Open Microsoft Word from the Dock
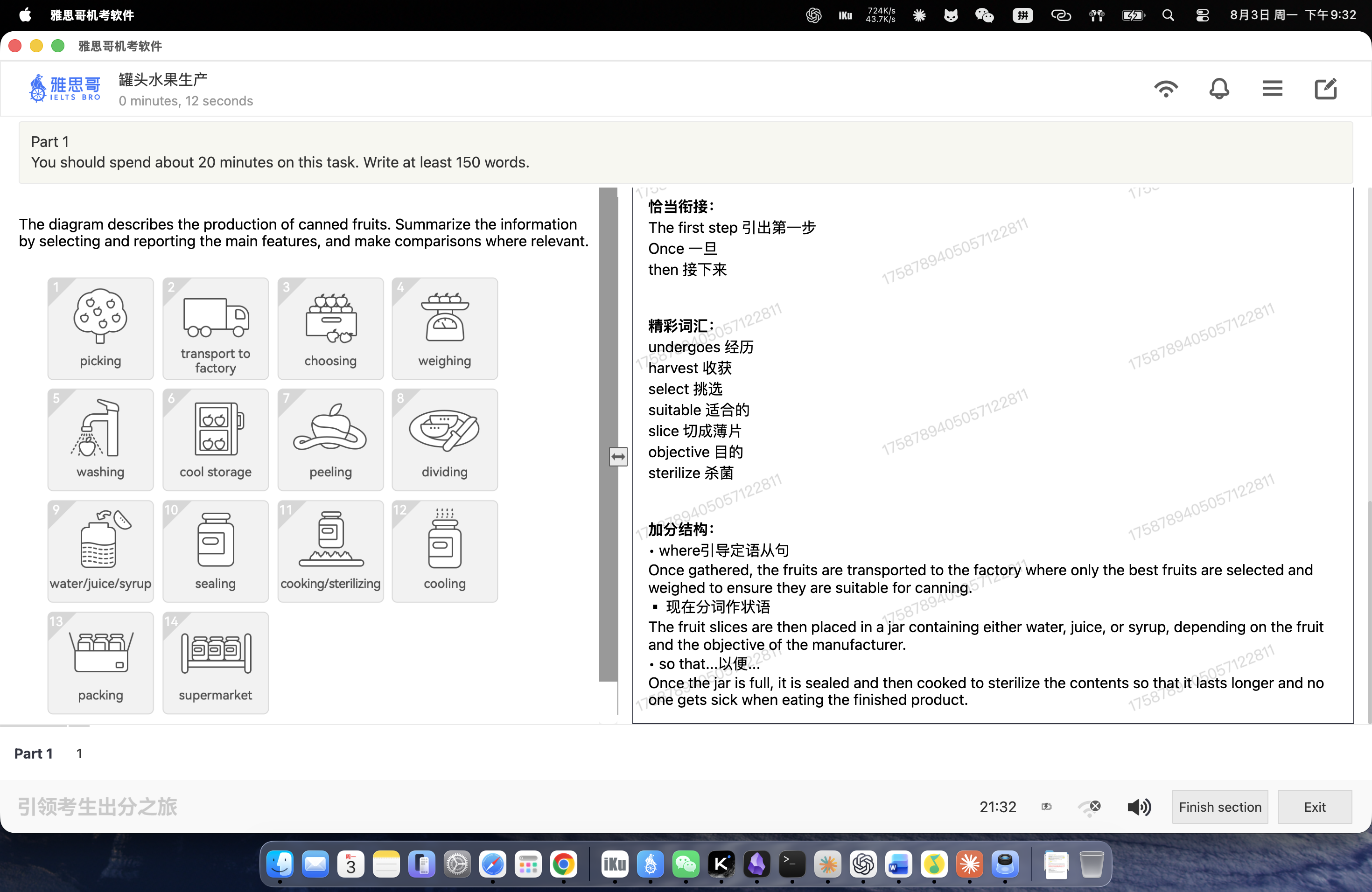 pos(898,864)
